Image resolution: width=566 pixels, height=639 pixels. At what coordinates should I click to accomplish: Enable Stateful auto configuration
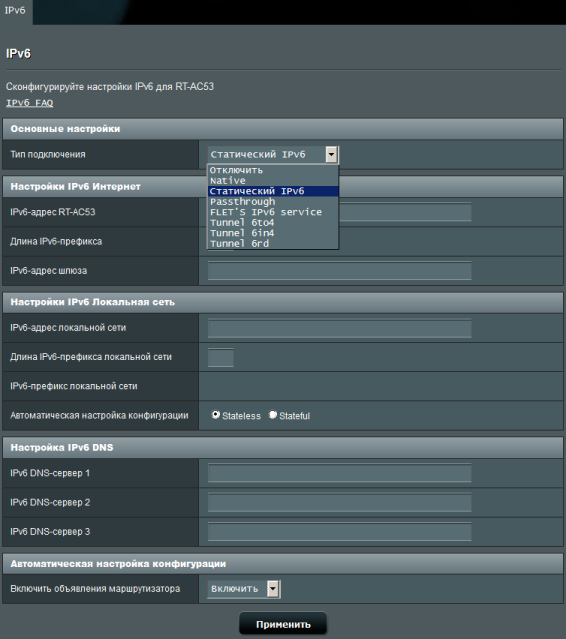[x=273, y=415]
